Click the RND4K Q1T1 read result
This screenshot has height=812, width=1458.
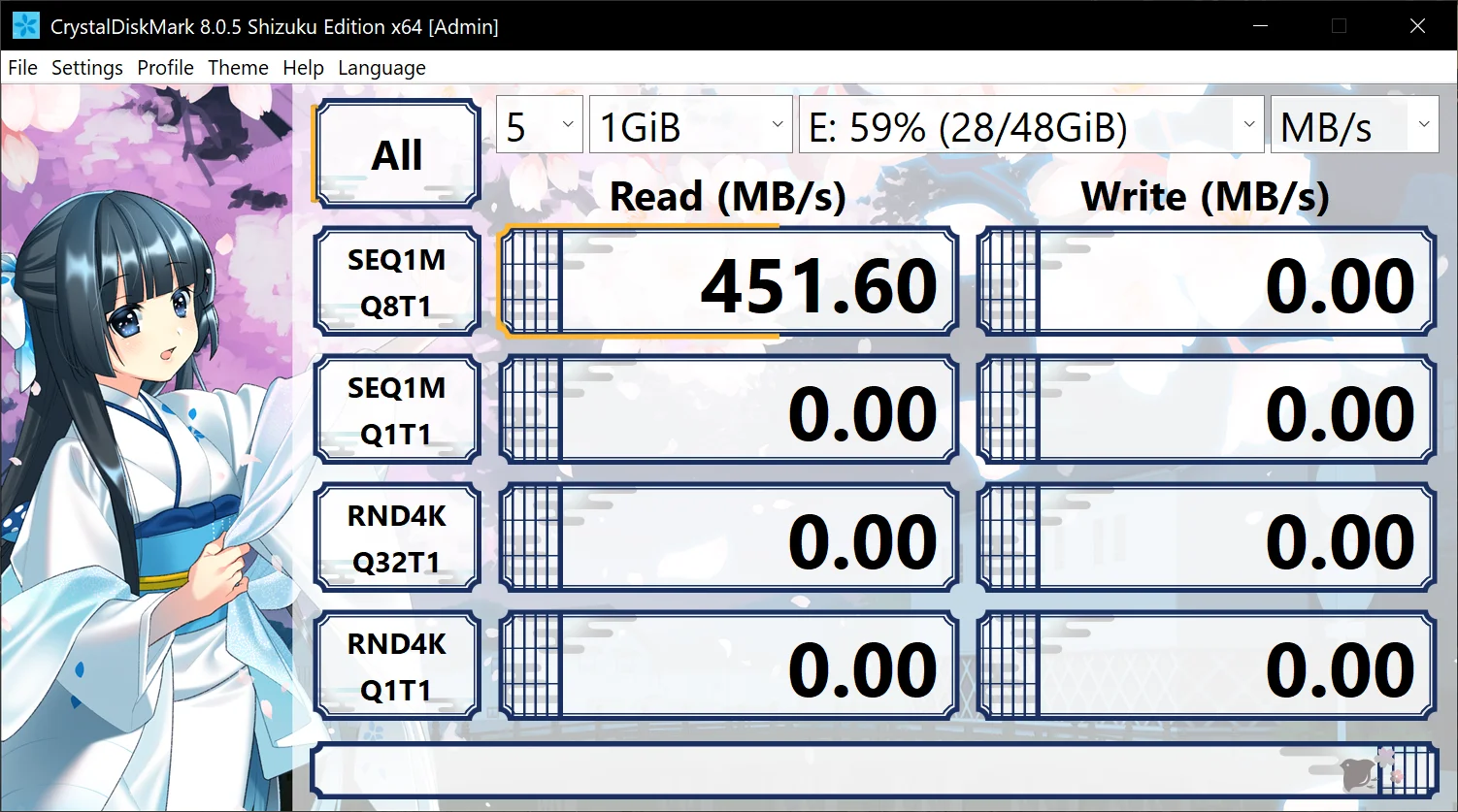click(x=728, y=666)
